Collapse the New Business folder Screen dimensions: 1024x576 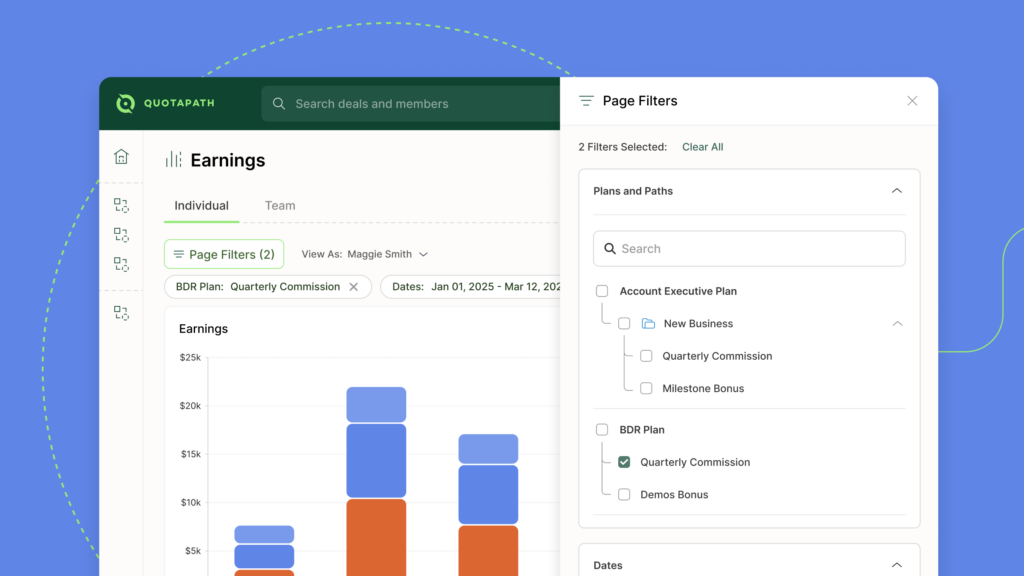coord(897,324)
